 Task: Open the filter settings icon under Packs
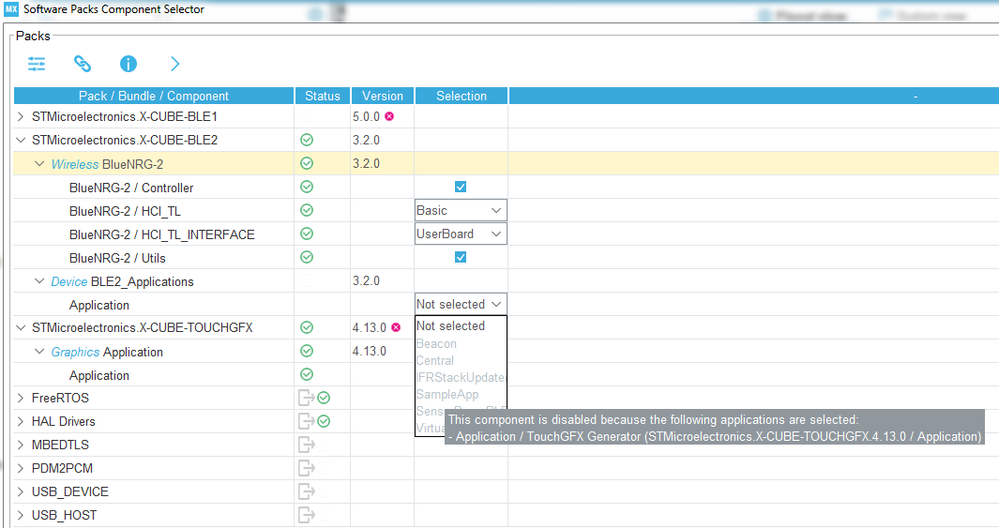[36, 64]
